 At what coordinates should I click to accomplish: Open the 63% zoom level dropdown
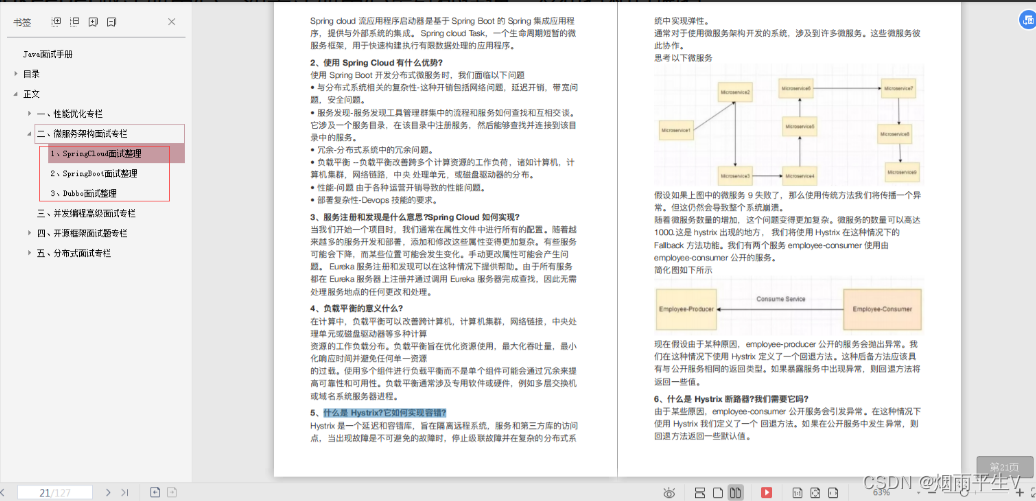click(x=918, y=493)
